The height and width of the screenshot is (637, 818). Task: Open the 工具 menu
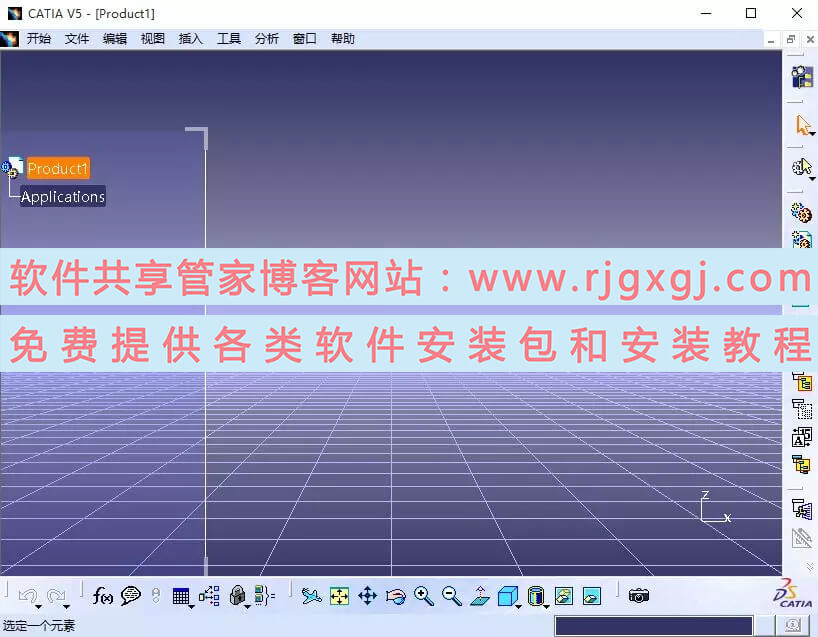228,39
